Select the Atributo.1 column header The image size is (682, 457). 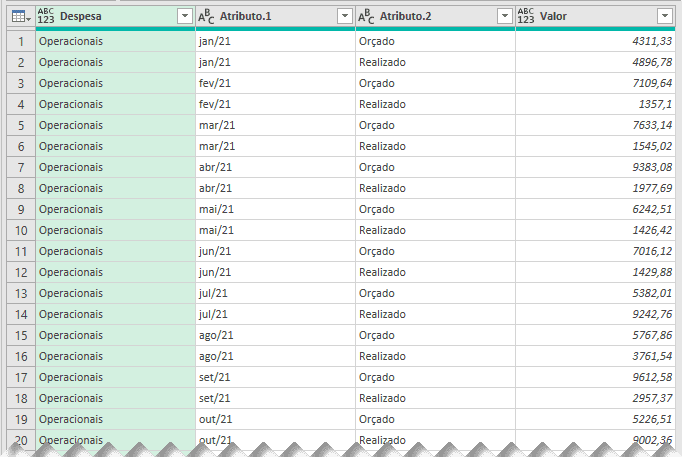(270, 16)
